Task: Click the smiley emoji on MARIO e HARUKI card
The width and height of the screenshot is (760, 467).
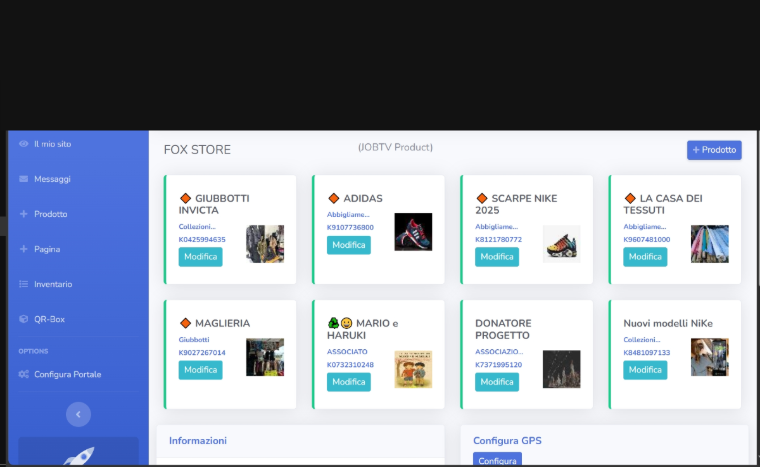Action: coord(346,323)
